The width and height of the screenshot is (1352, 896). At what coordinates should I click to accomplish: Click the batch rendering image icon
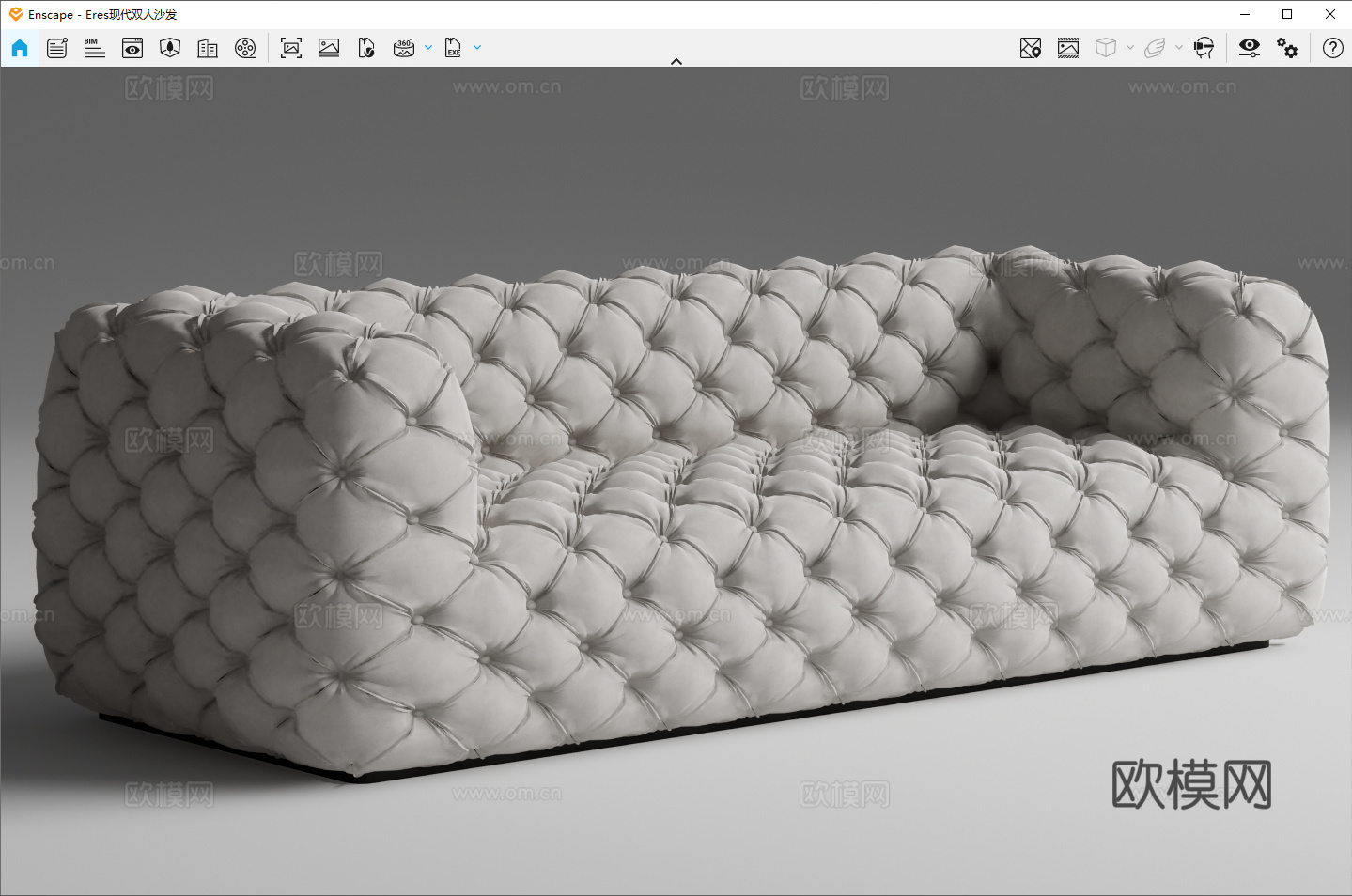(329, 48)
